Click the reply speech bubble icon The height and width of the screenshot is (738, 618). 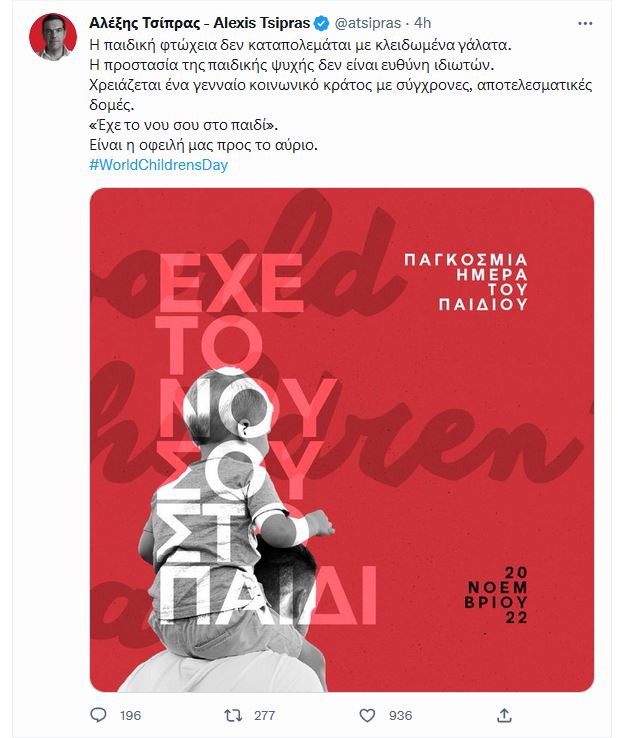(98, 715)
